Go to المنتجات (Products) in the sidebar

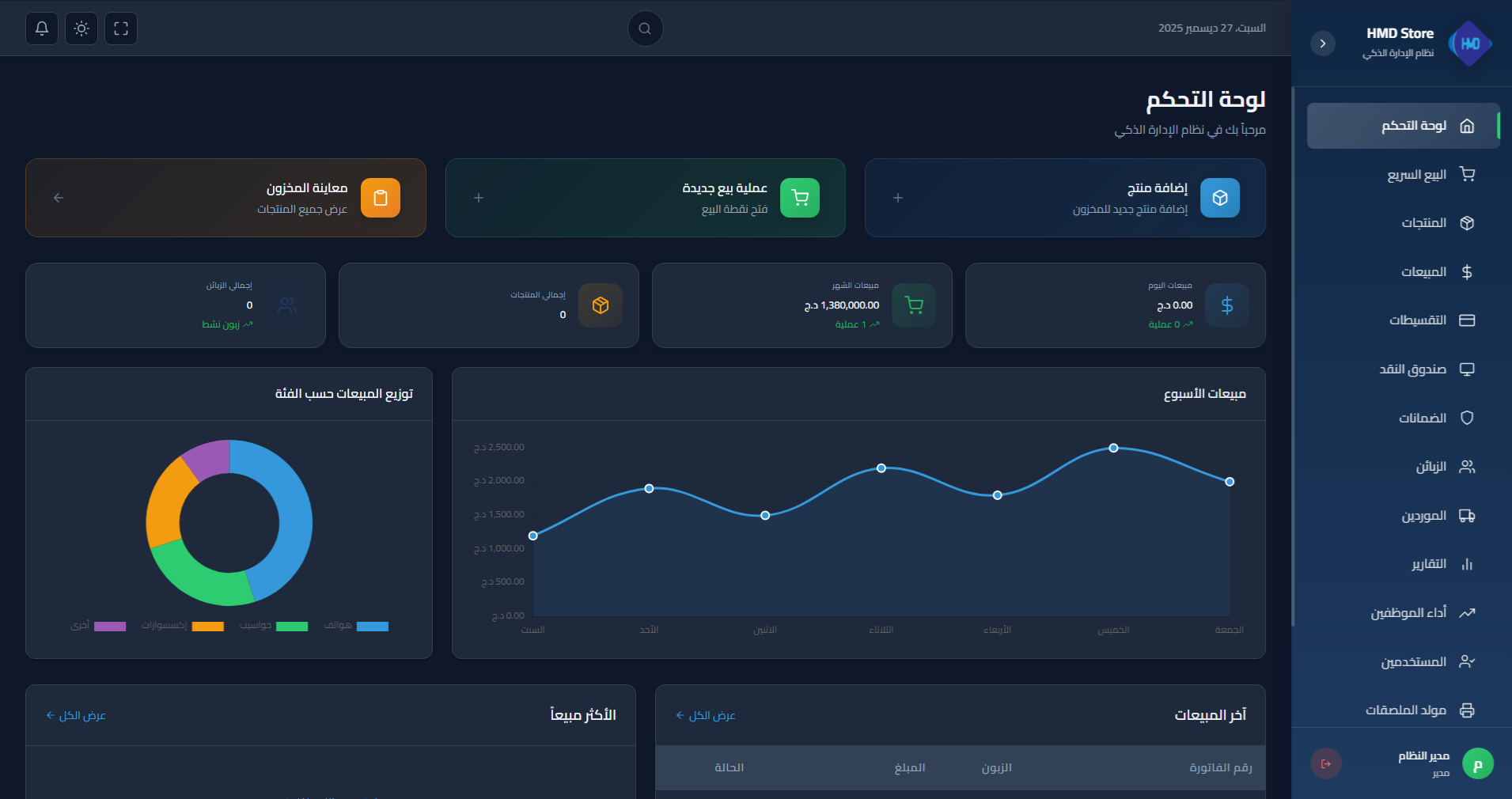click(1423, 223)
